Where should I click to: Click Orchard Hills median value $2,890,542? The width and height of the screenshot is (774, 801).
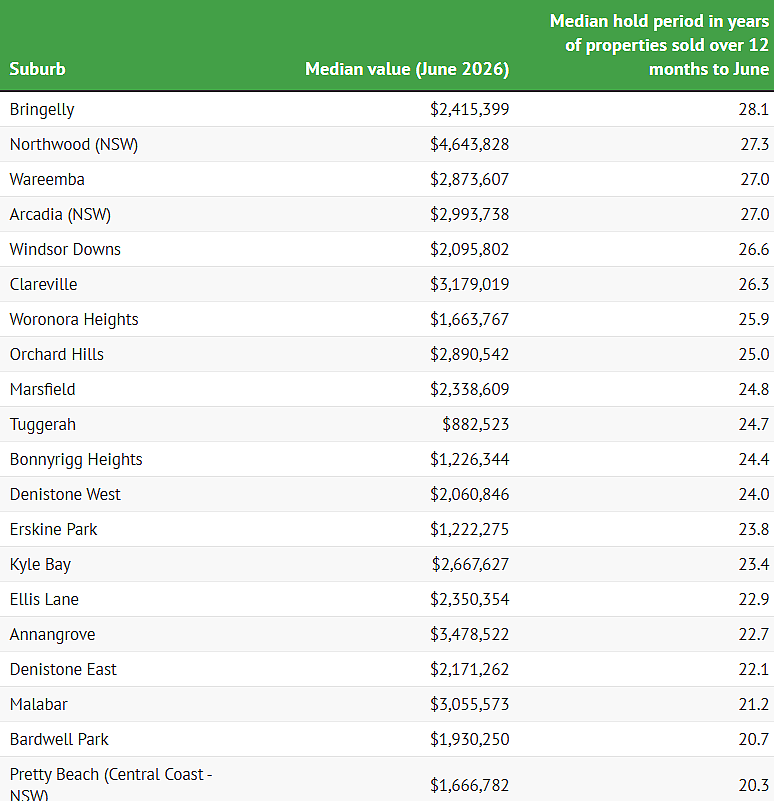[x=470, y=355]
